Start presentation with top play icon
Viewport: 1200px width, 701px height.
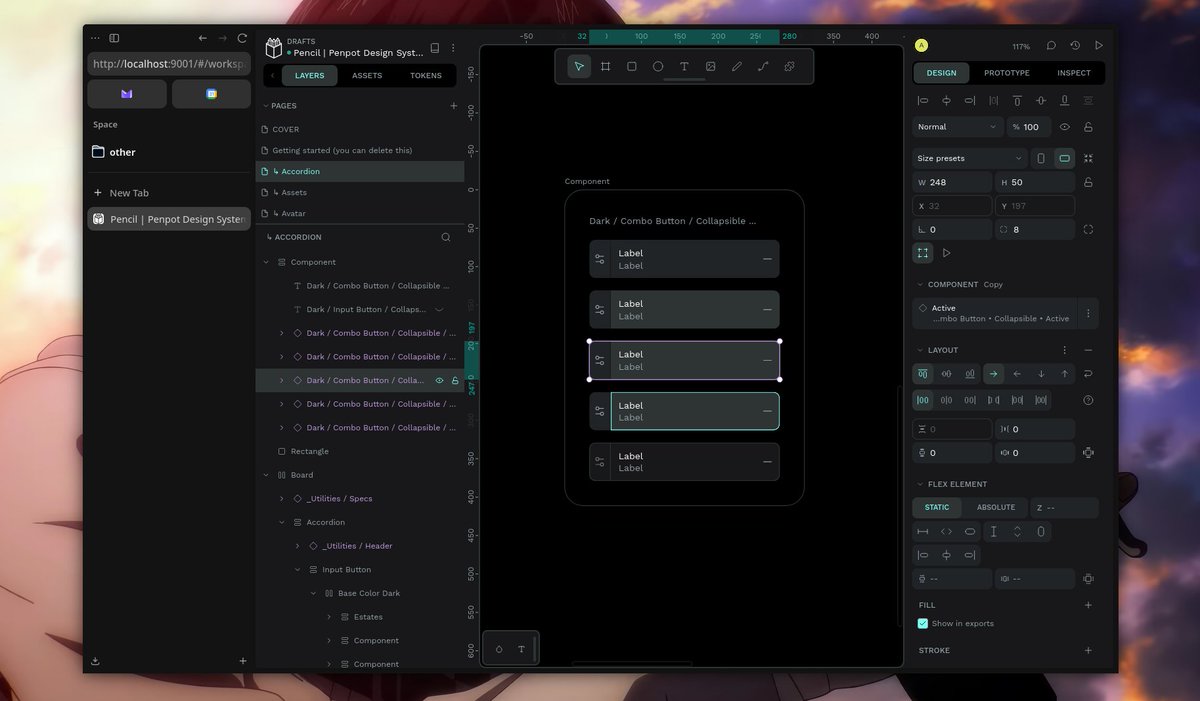click(1099, 46)
